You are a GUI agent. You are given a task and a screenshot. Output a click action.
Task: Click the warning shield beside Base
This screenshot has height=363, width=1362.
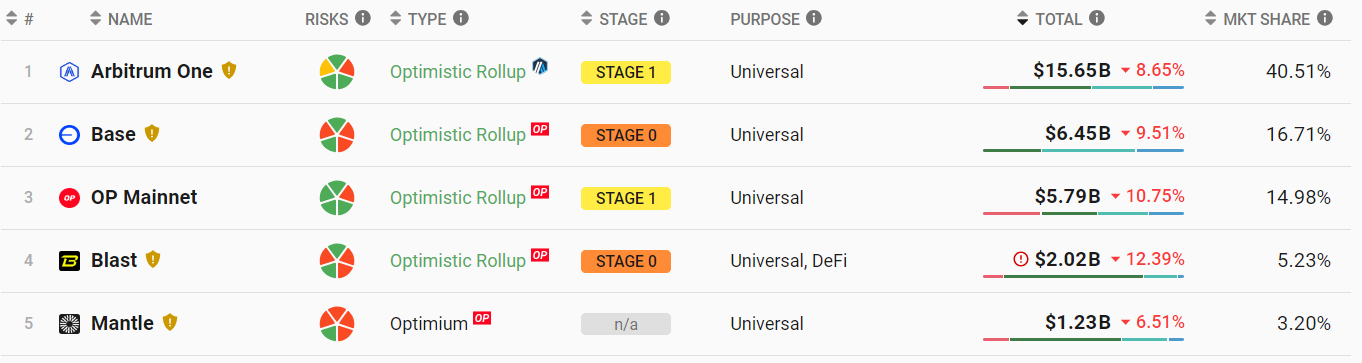point(152,134)
